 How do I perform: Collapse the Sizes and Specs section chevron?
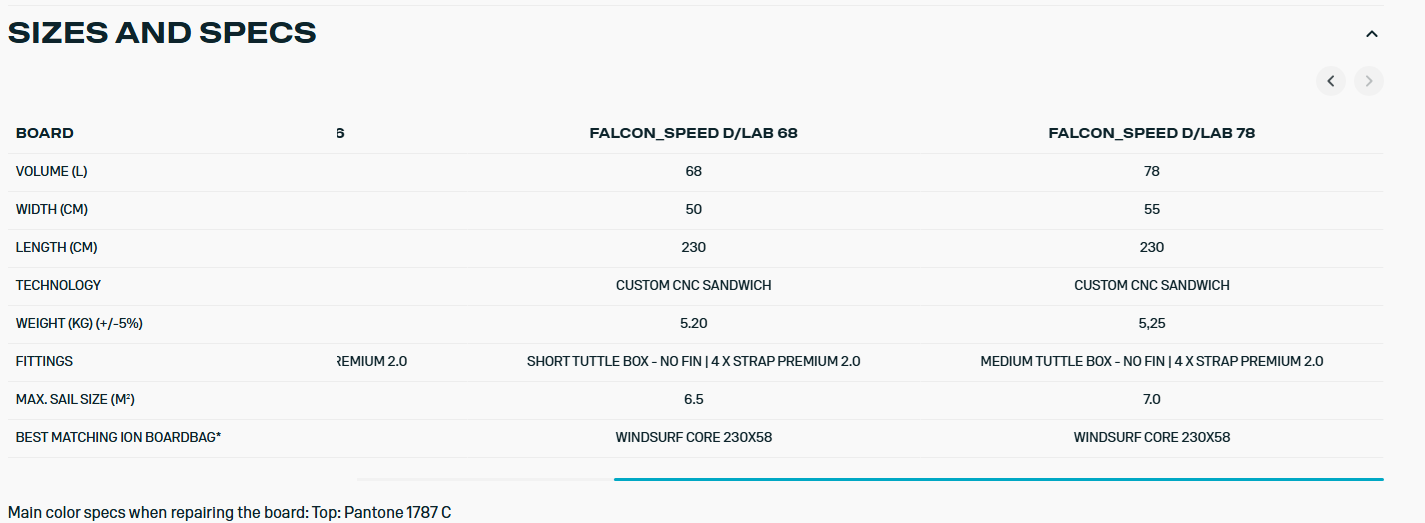point(1372,34)
